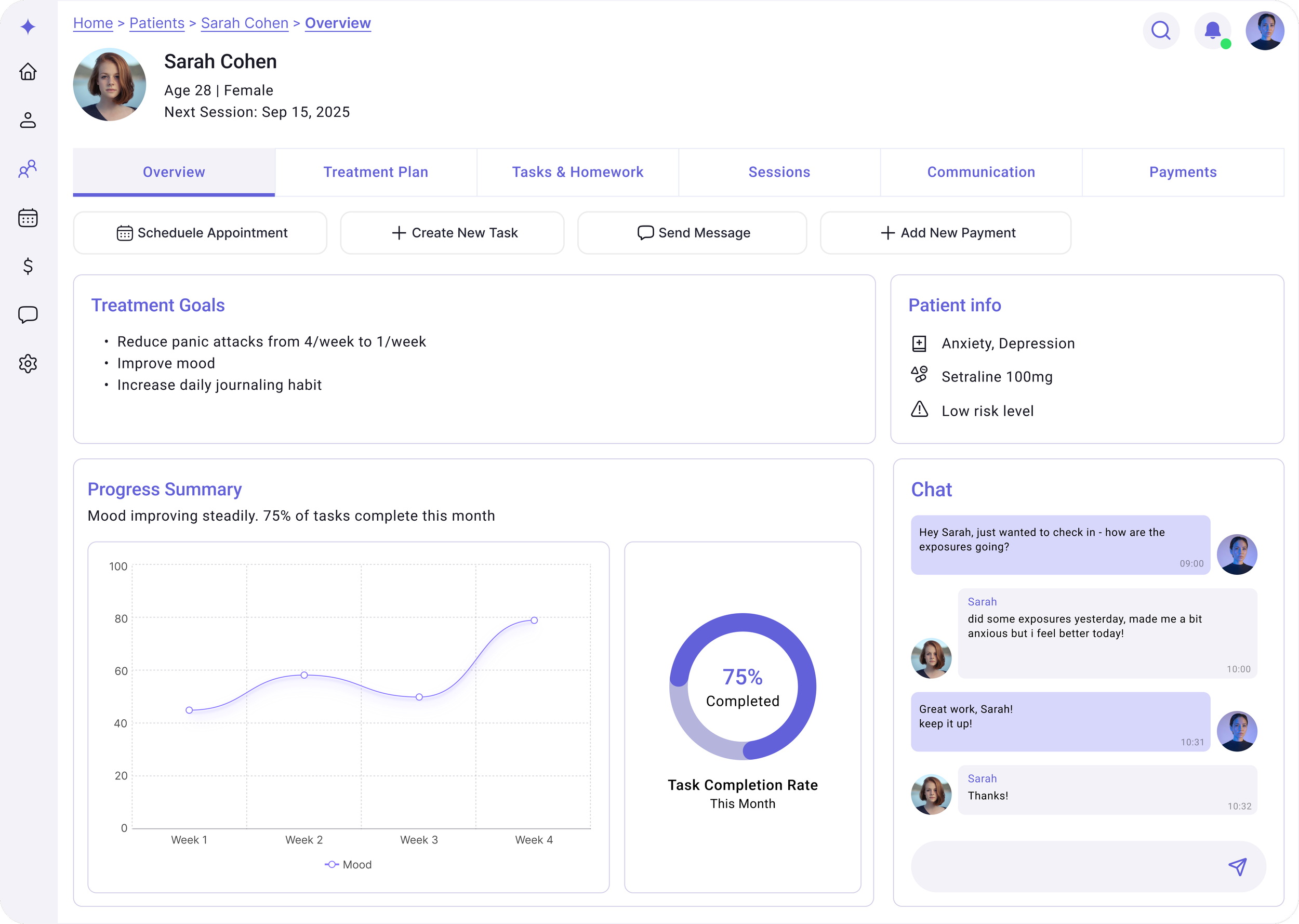This screenshot has height=924, width=1299.
Task: Focus the chat message input field
Action: point(1064,866)
